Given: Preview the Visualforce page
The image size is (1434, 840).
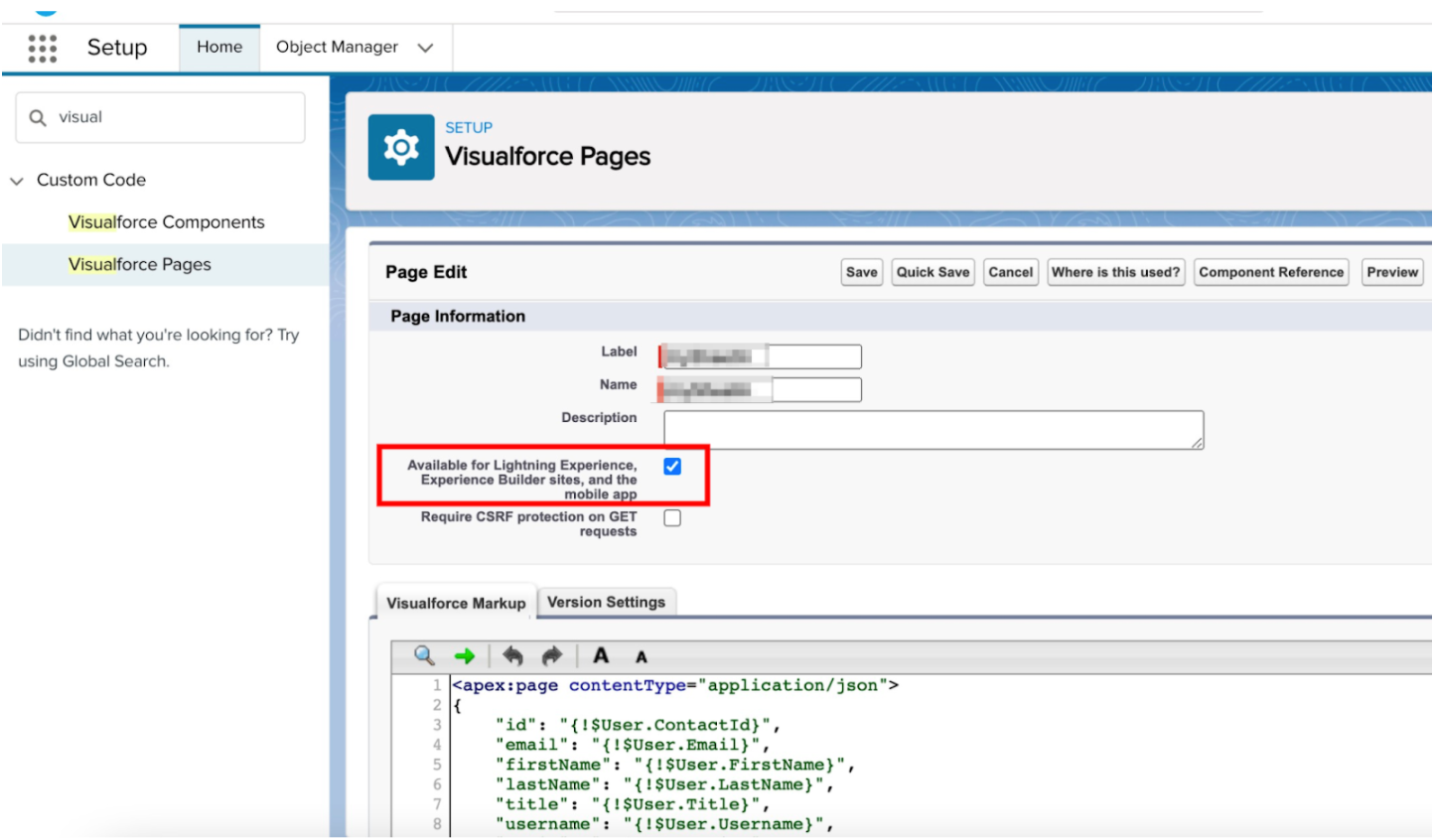Looking at the screenshot, I should coord(1392,272).
